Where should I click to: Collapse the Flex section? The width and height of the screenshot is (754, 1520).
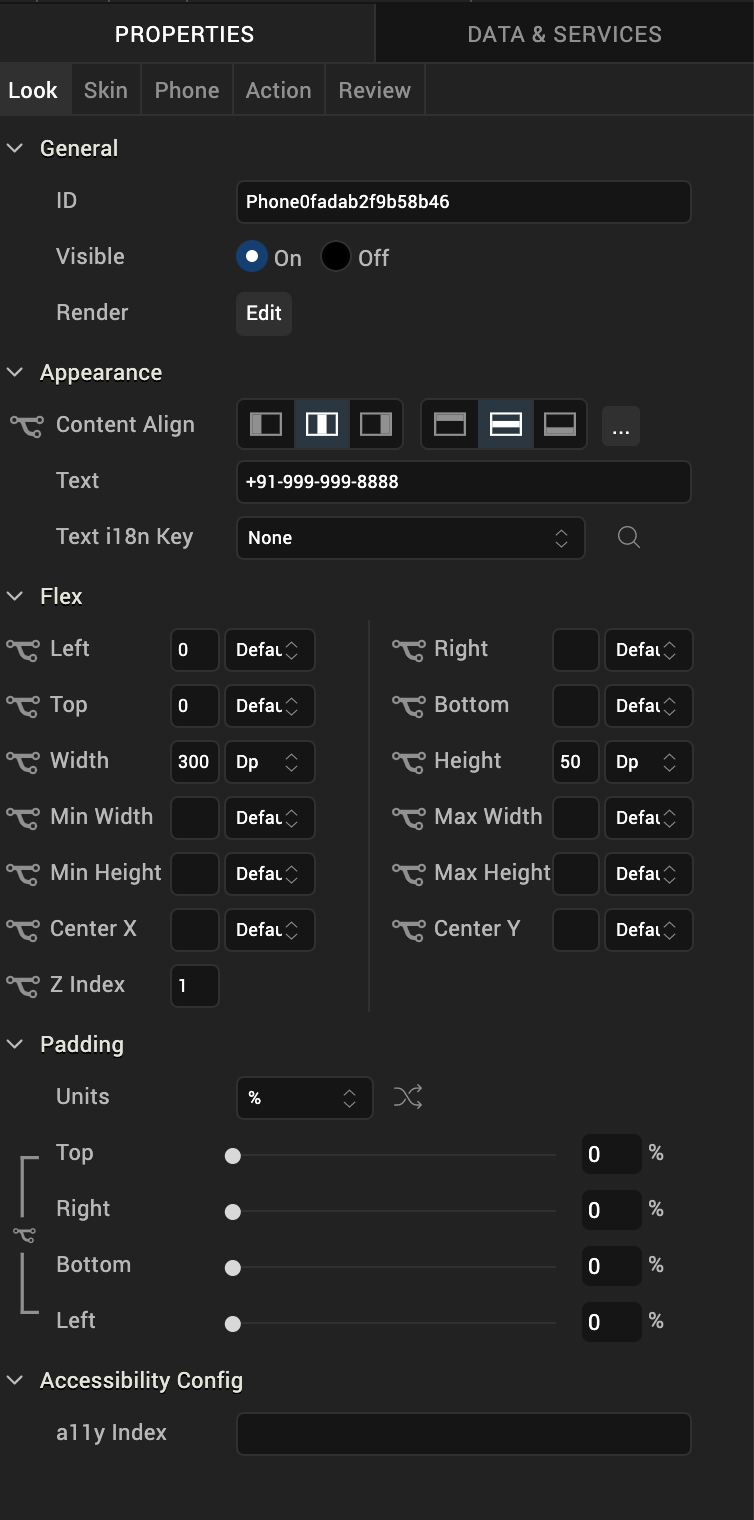15,597
